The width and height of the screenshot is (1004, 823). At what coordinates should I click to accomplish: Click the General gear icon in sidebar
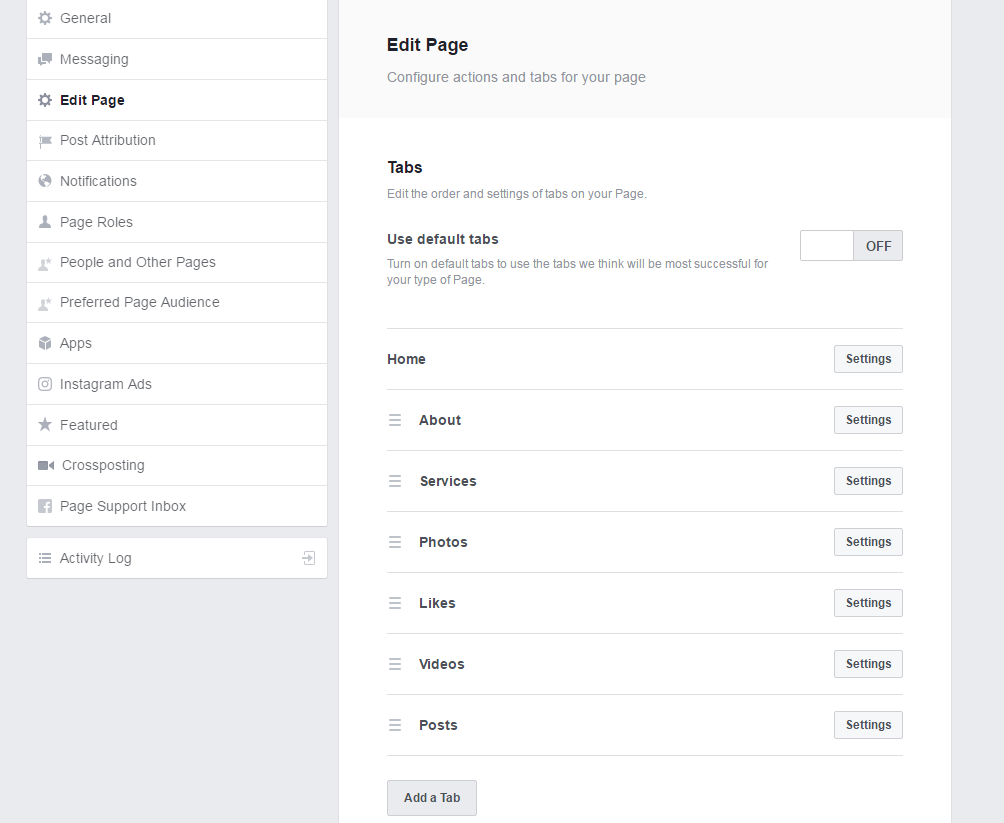[x=44, y=18]
